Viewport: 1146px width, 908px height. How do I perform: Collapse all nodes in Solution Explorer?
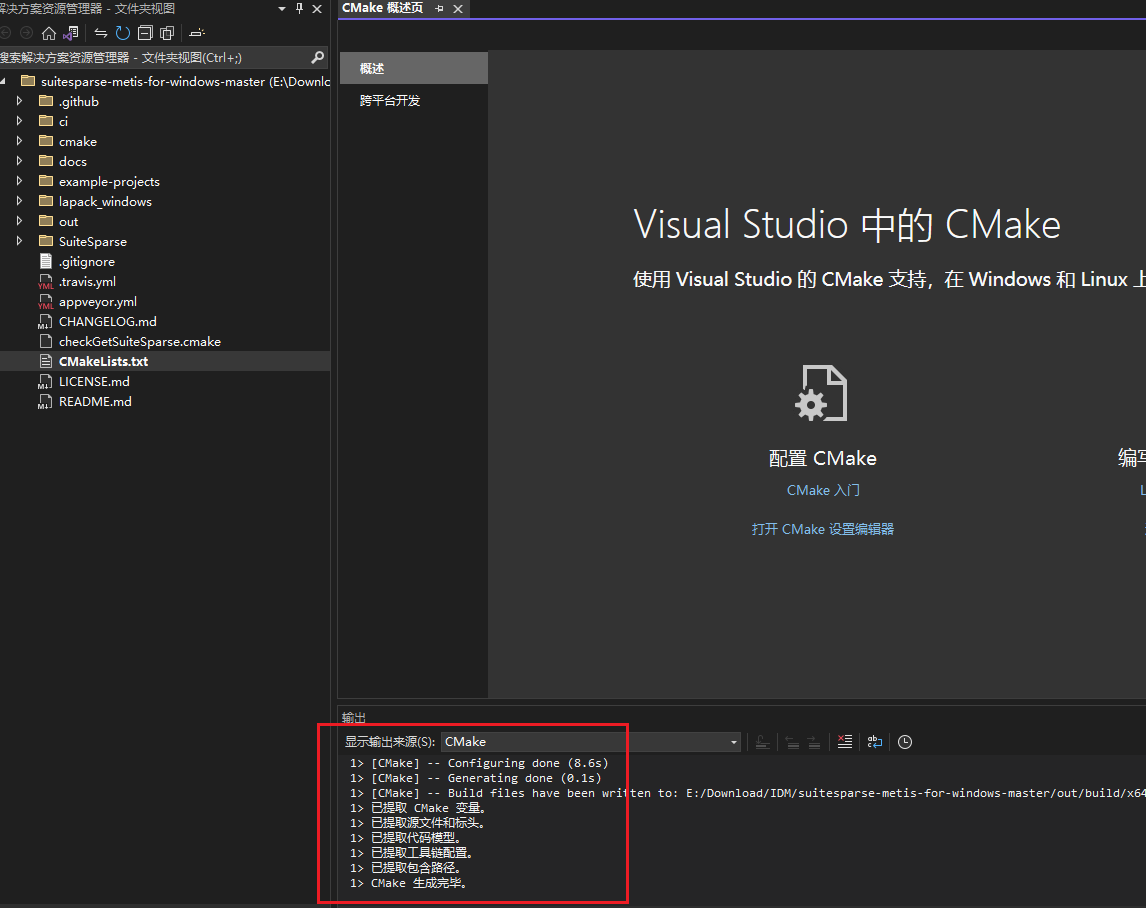(145, 33)
